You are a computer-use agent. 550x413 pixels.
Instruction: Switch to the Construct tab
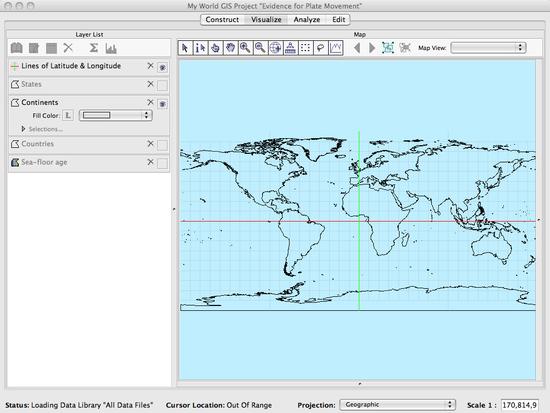(x=222, y=20)
